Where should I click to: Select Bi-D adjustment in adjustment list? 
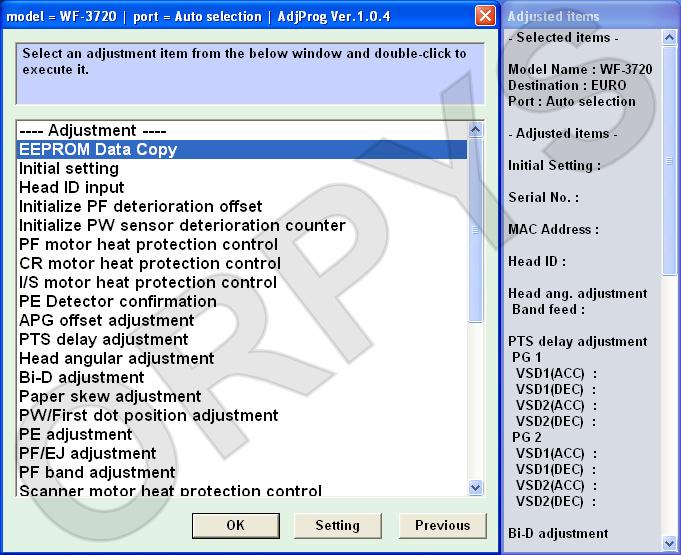click(242, 377)
